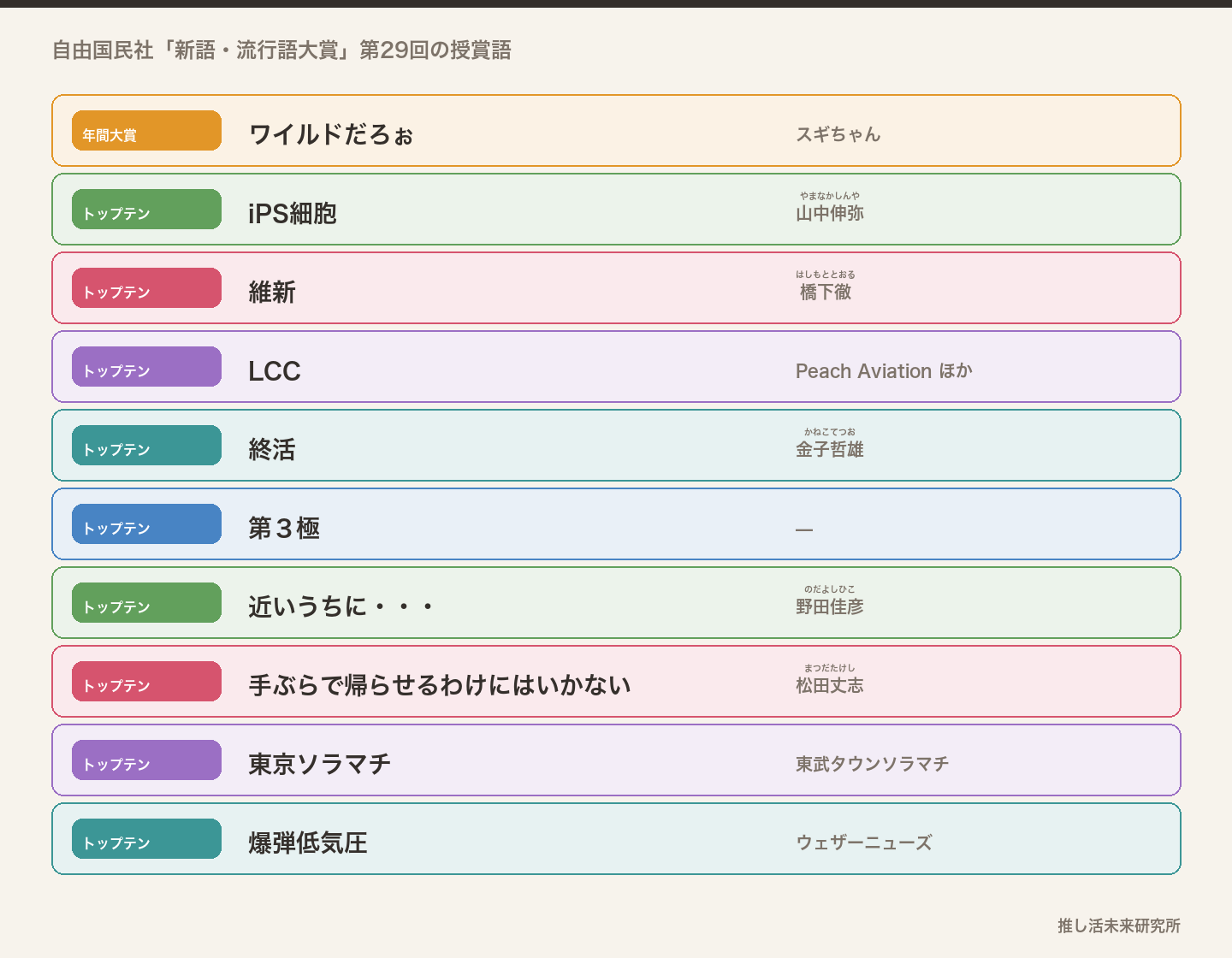This screenshot has height=958, width=1232.
Task: Click the blue トップテン badge beside 第3極
Action: coord(146,524)
